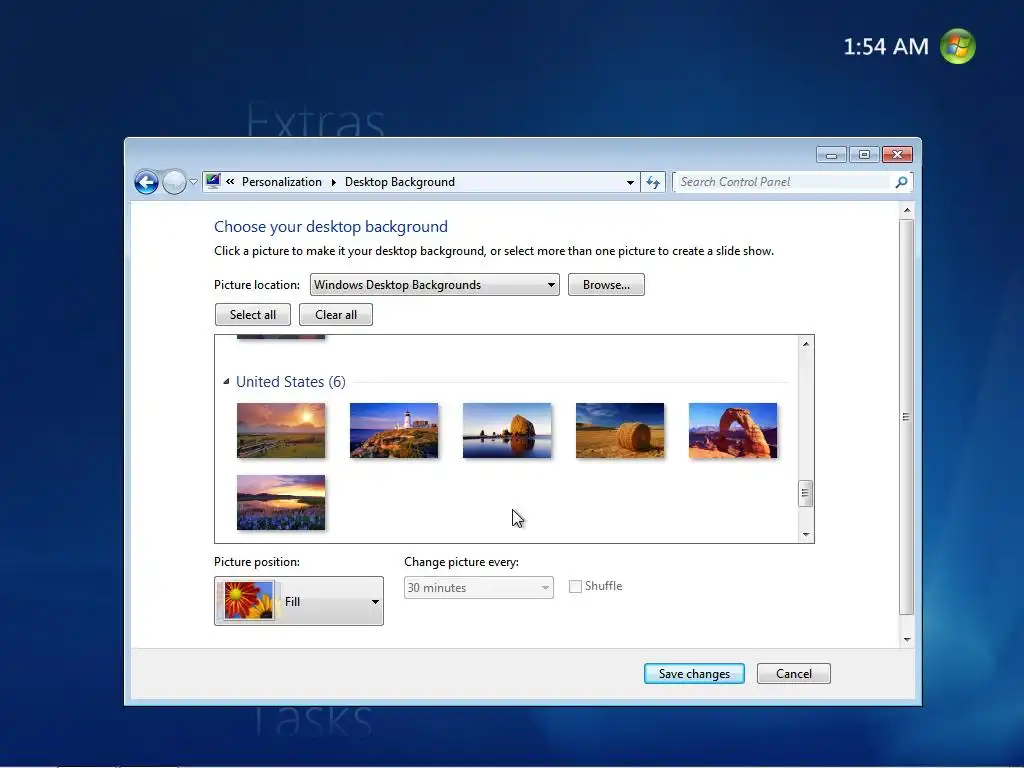Click the picture list scroll down arrow
Screen dimensions: 1024x768
pyautogui.click(x=806, y=535)
